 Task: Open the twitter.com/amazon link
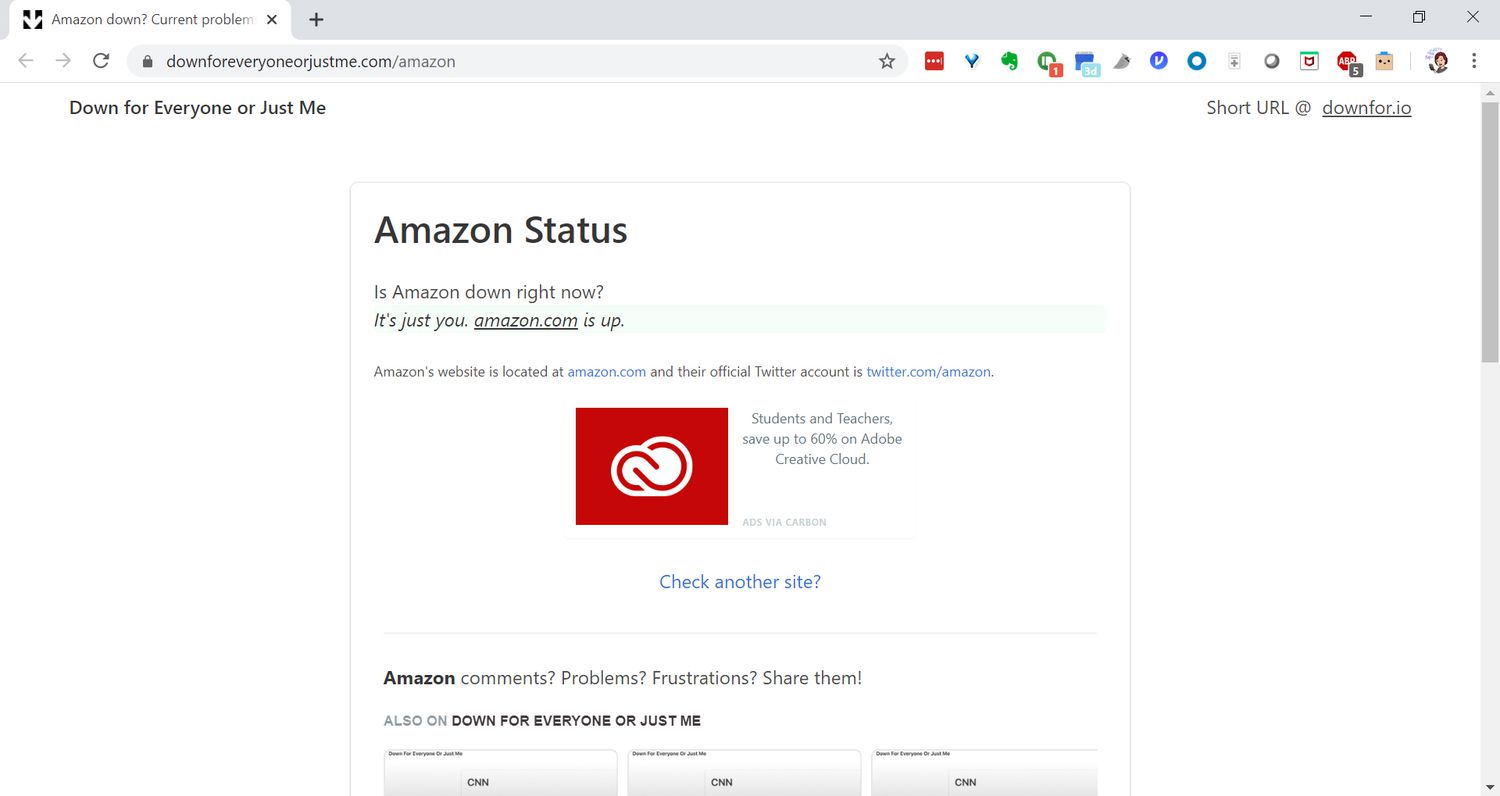pyautogui.click(x=928, y=372)
